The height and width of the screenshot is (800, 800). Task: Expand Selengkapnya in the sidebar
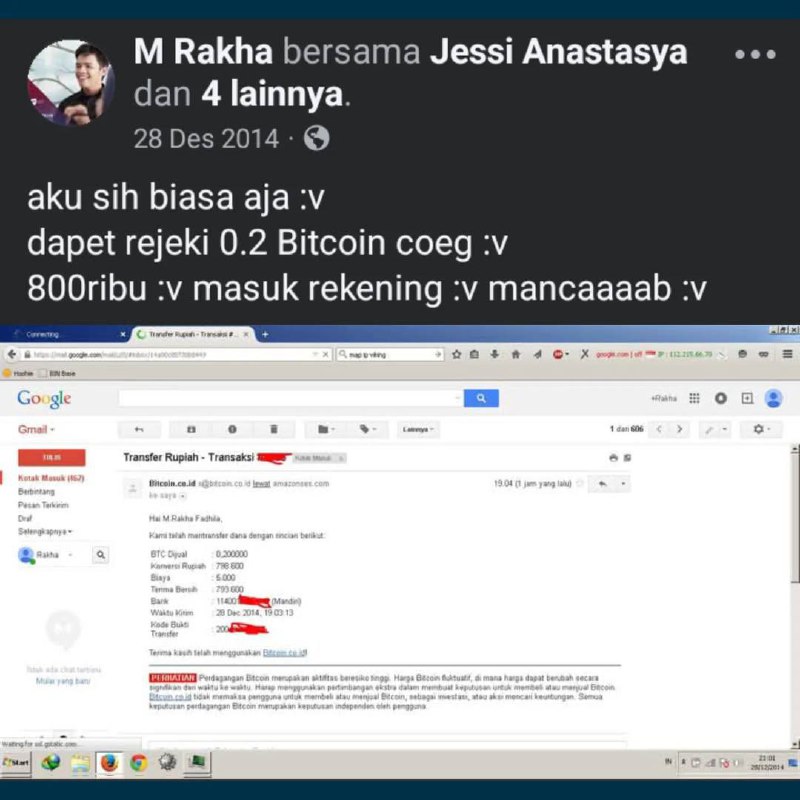coord(45,532)
